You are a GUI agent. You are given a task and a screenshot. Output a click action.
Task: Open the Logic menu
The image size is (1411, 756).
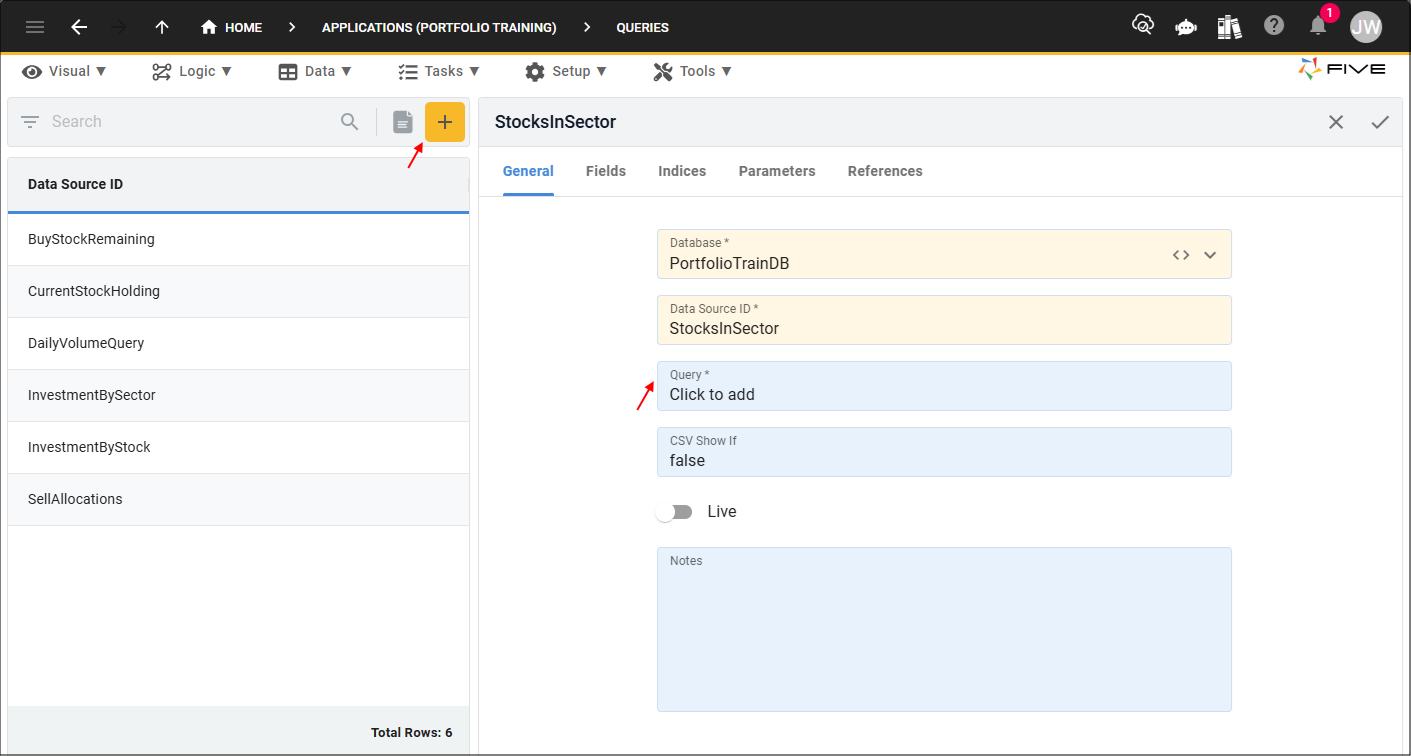[192, 71]
